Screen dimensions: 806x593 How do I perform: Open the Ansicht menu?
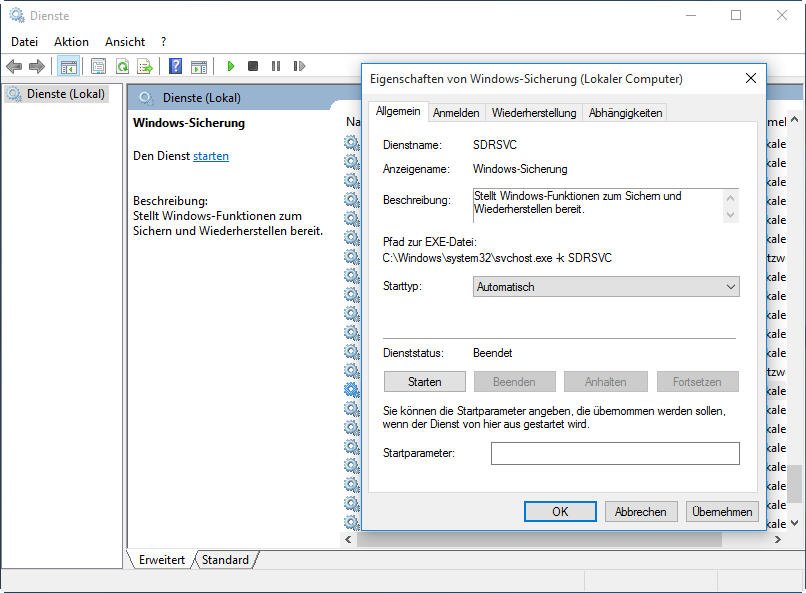tap(125, 42)
